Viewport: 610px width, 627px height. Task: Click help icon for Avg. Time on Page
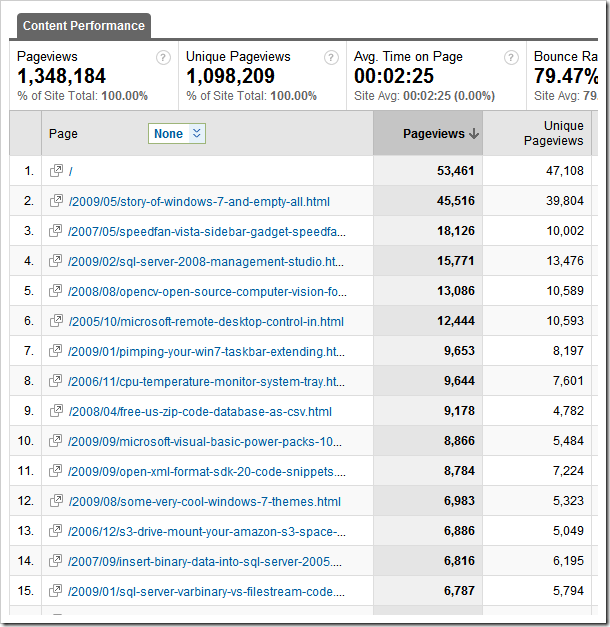512,58
